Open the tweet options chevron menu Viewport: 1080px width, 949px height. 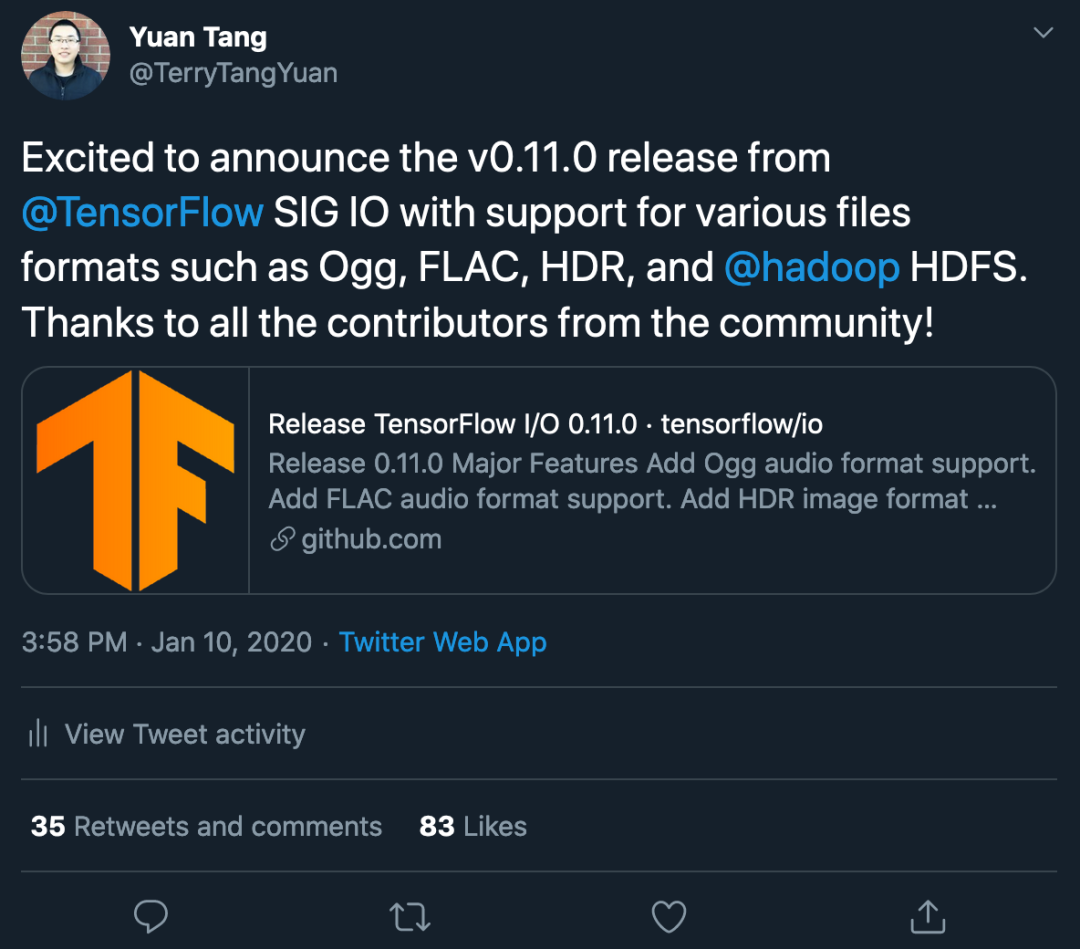(x=1043, y=32)
